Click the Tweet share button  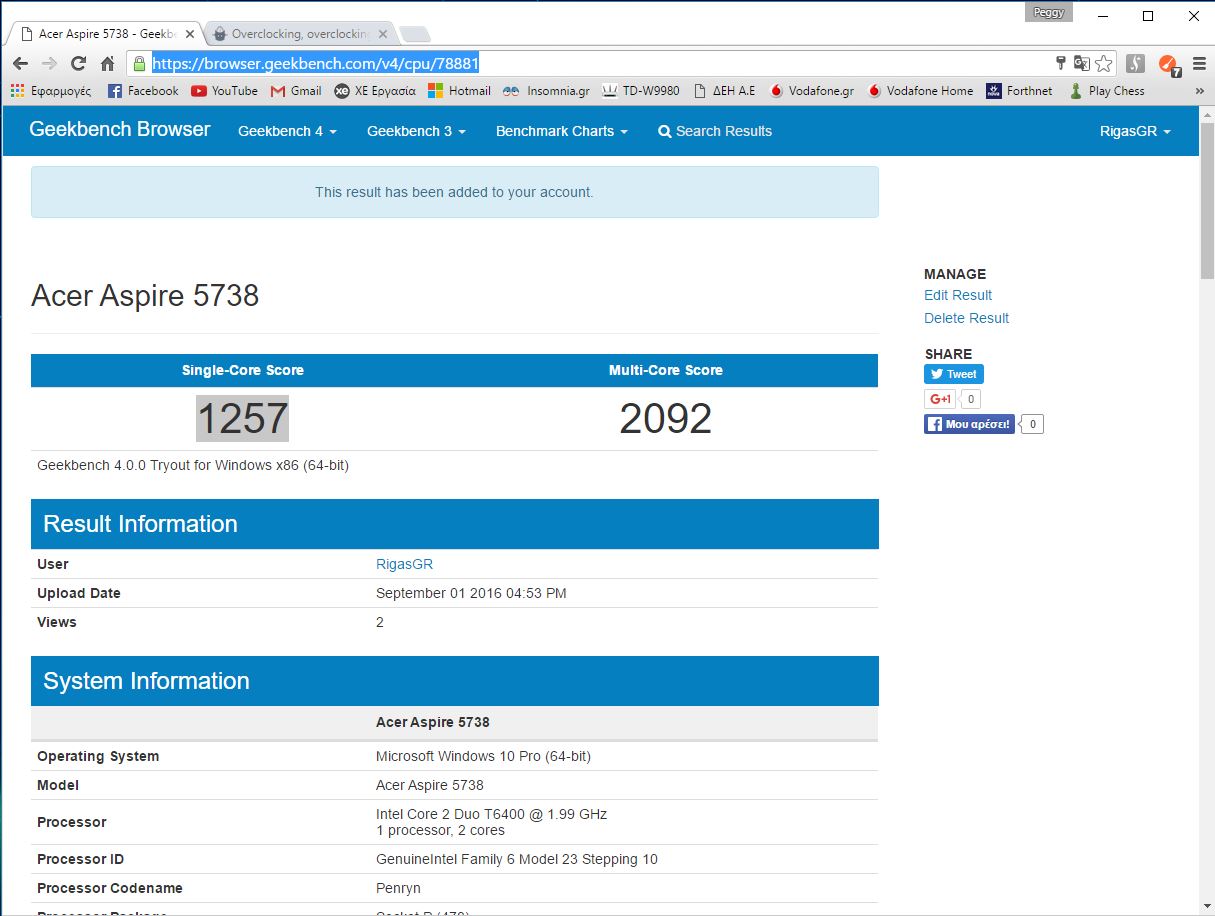pos(954,374)
